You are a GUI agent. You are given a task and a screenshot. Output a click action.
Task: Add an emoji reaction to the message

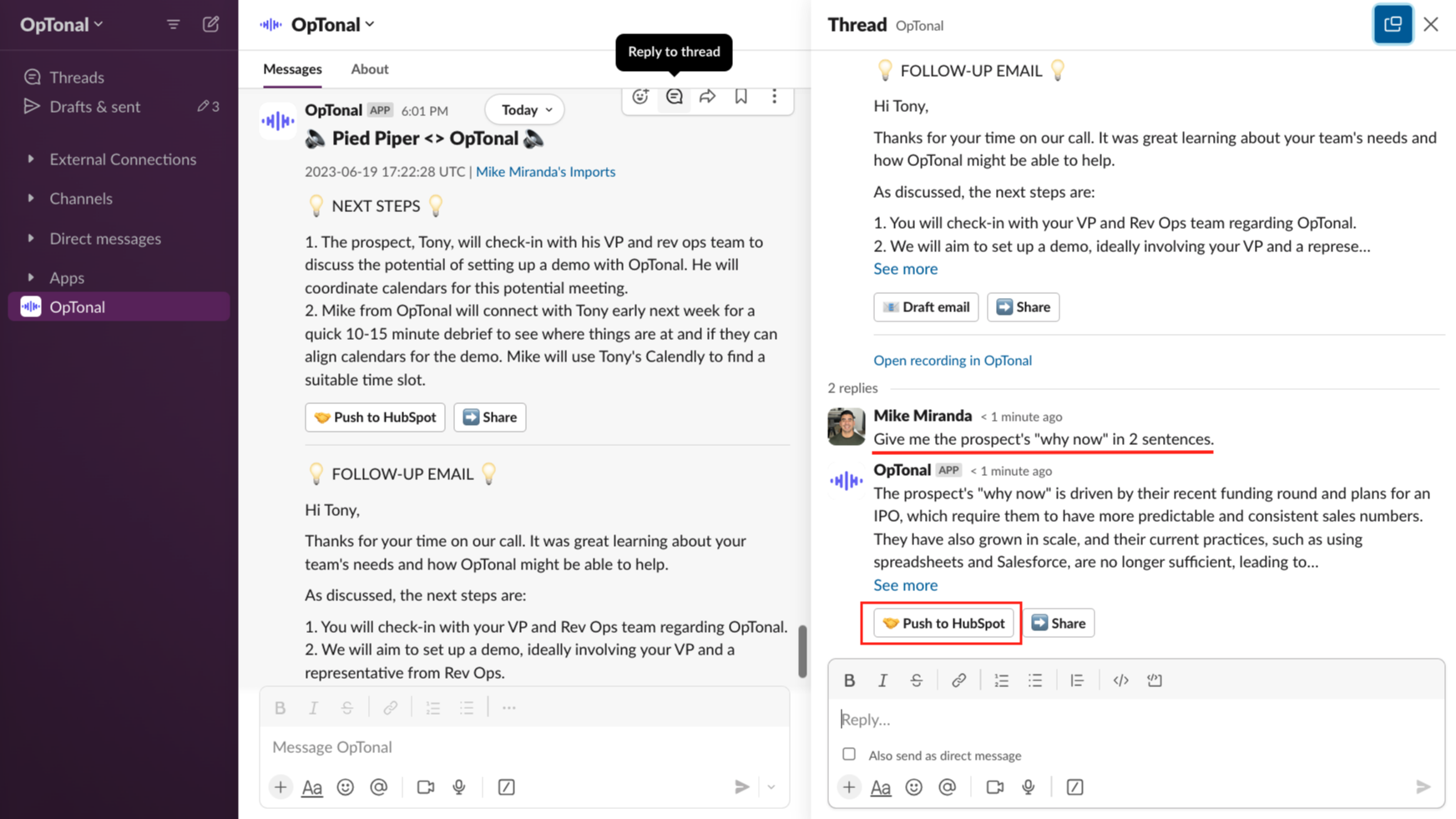tap(640, 97)
